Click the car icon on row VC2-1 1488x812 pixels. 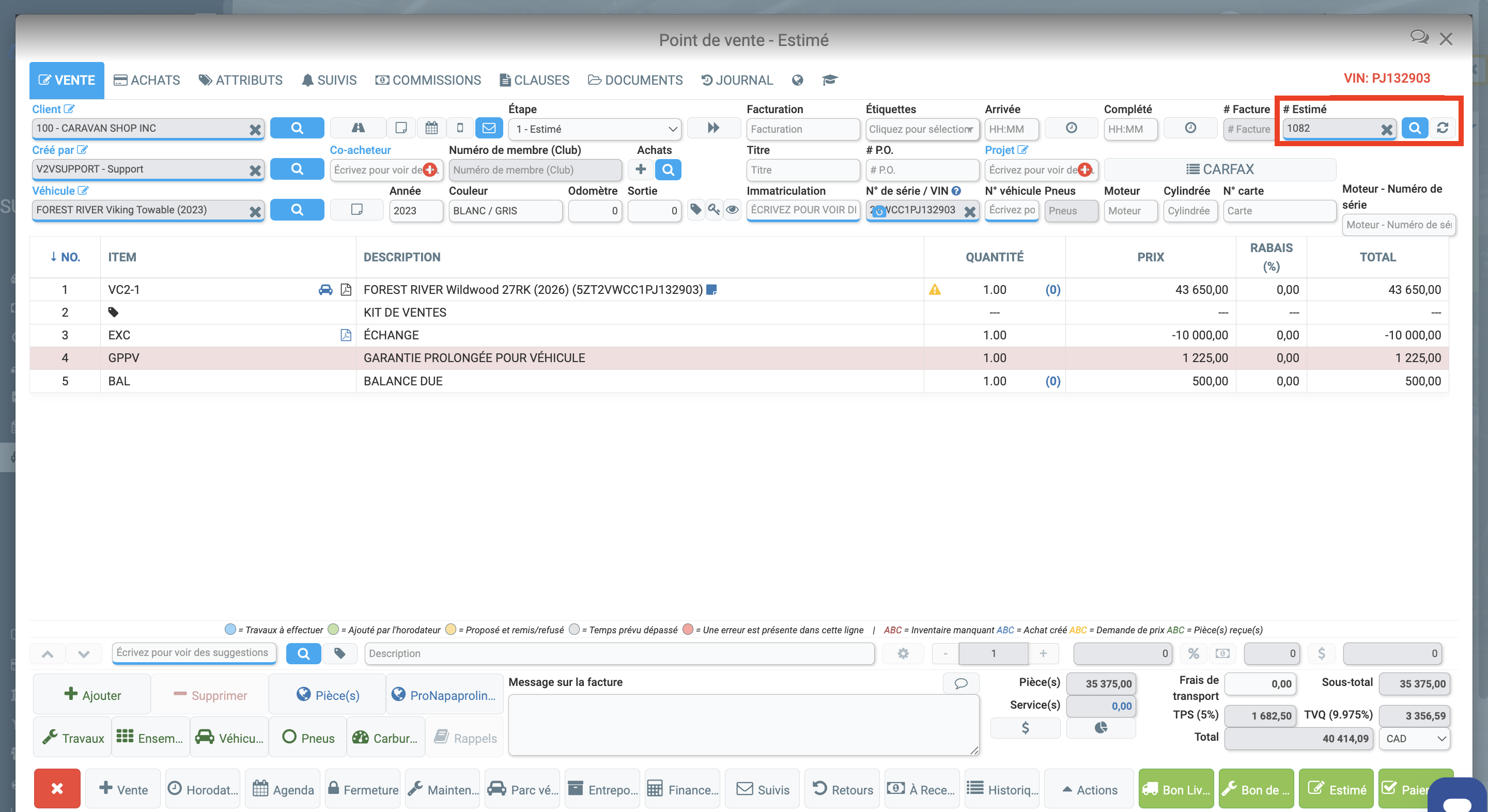pos(326,290)
